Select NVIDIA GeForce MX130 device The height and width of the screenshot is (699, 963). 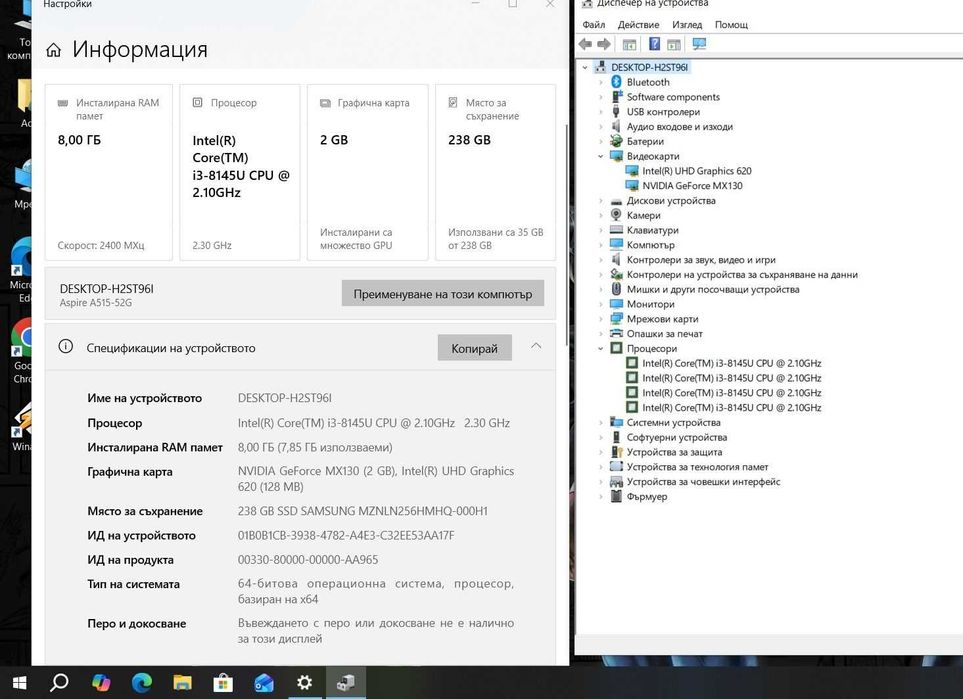click(692, 185)
